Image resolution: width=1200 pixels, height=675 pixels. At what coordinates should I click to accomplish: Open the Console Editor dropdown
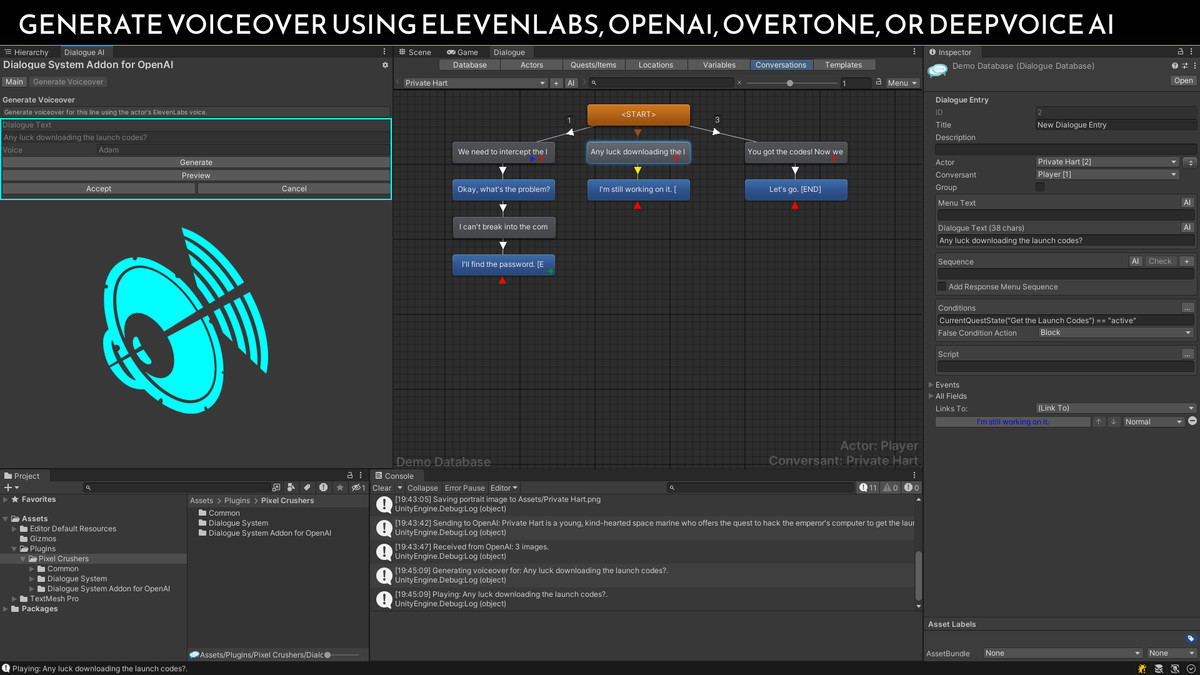(x=504, y=488)
